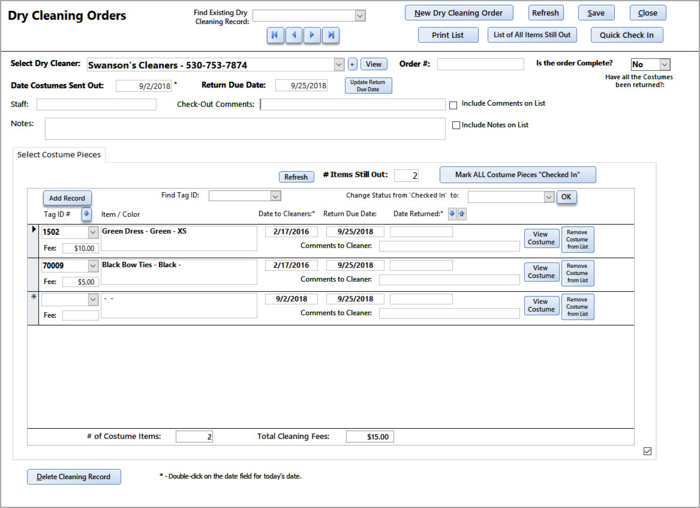
Task: Click Remove Costume from List in the blank new row
Action: point(577,307)
